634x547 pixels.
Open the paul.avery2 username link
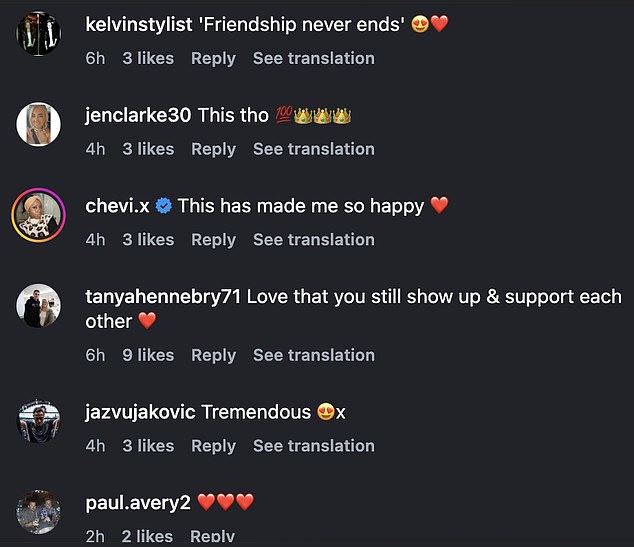[138, 502]
